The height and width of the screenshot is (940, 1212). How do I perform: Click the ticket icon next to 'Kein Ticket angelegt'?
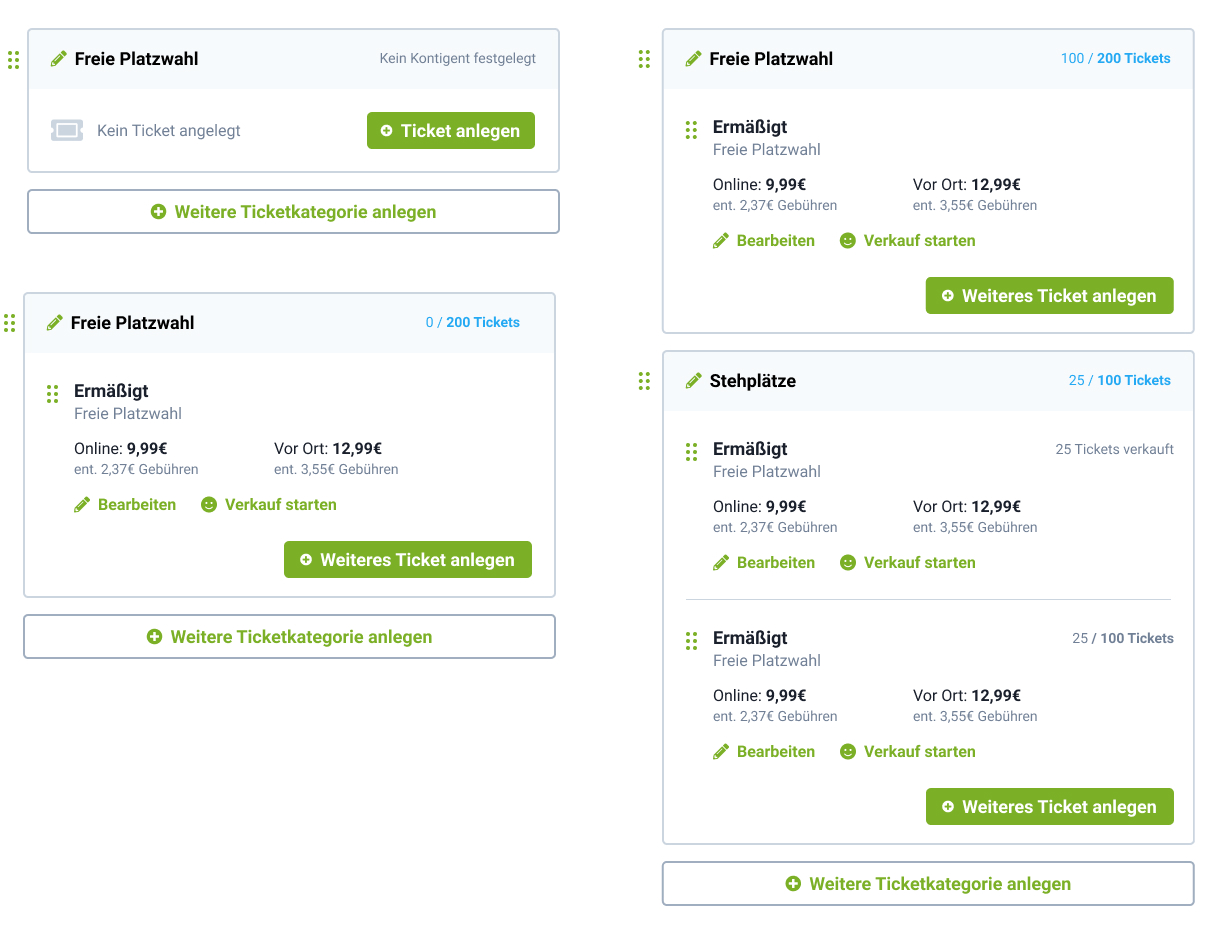click(67, 131)
